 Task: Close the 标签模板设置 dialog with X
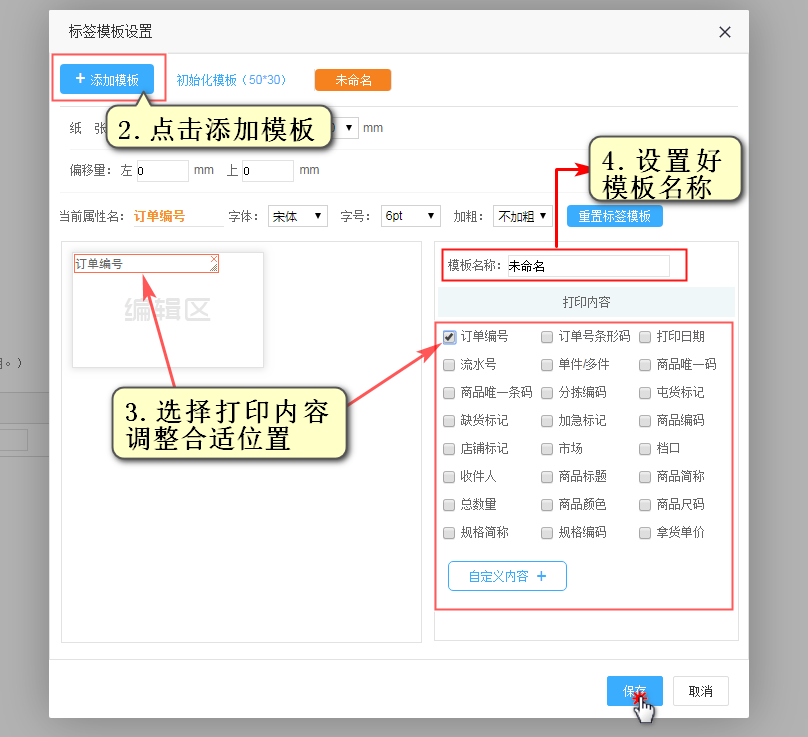[725, 32]
